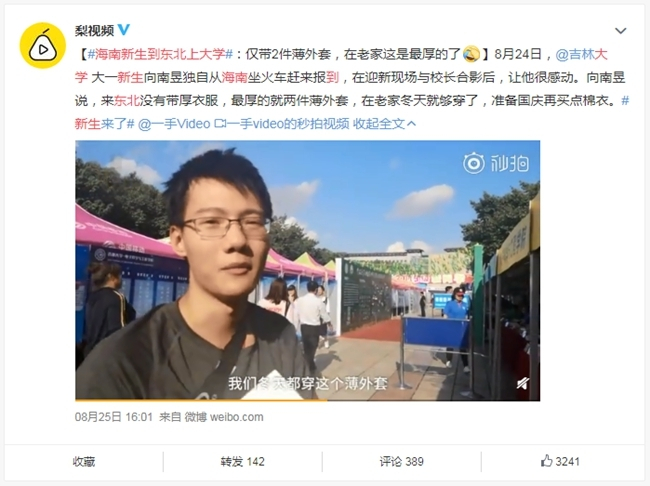
Task: Click the crying-laughing emoji in the post
Action: point(471,54)
